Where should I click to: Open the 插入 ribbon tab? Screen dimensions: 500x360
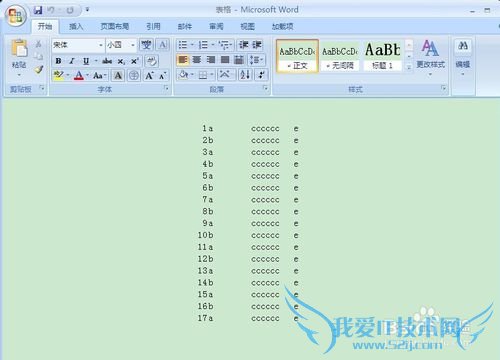pyautogui.click(x=76, y=27)
